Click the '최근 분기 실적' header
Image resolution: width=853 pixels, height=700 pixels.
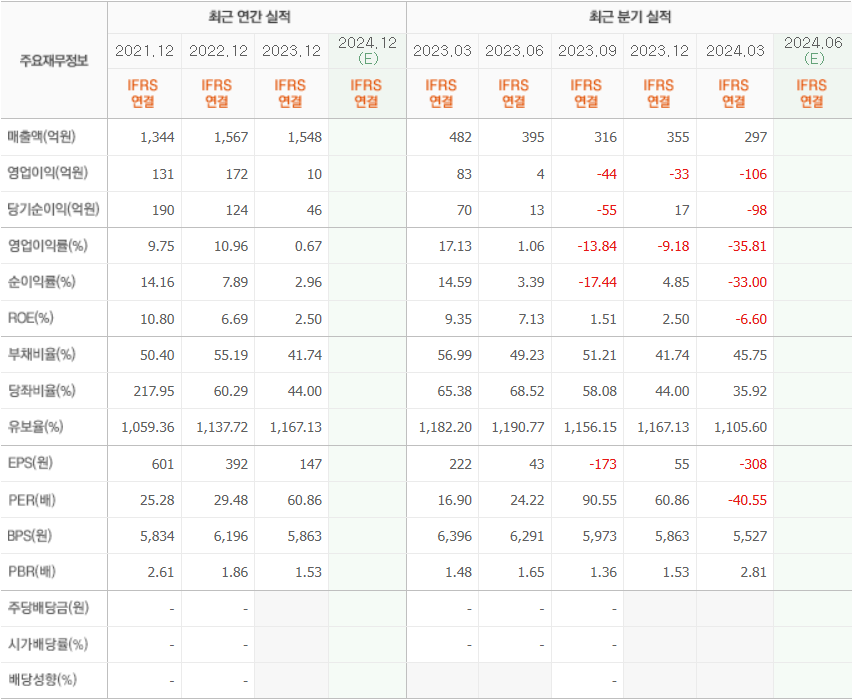click(630, 17)
